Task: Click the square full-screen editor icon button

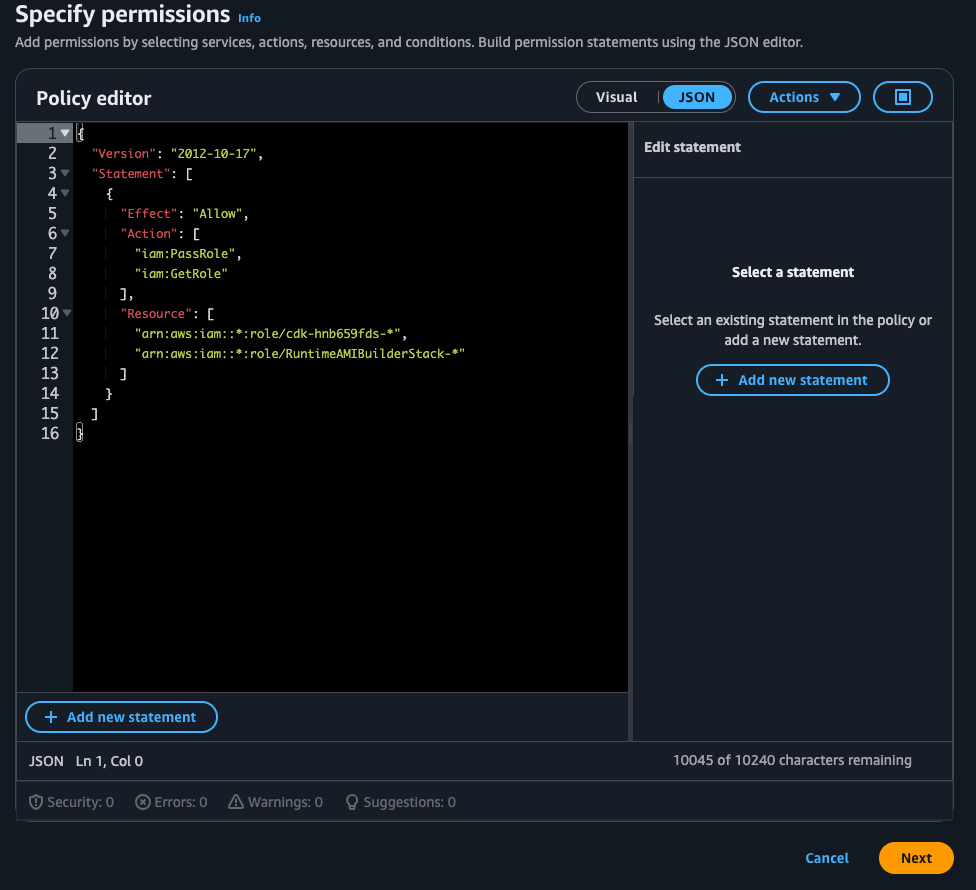Action: 902,97
